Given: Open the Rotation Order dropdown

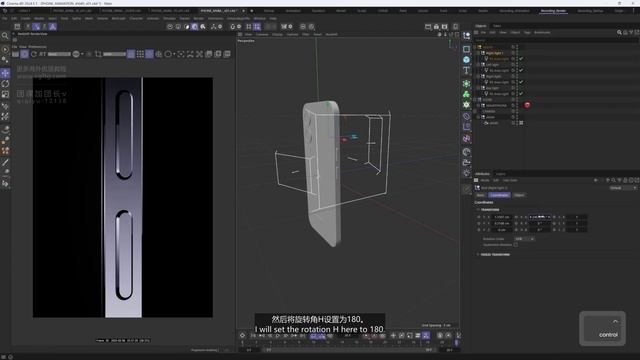Looking at the screenshot, I should click(524, 239).
